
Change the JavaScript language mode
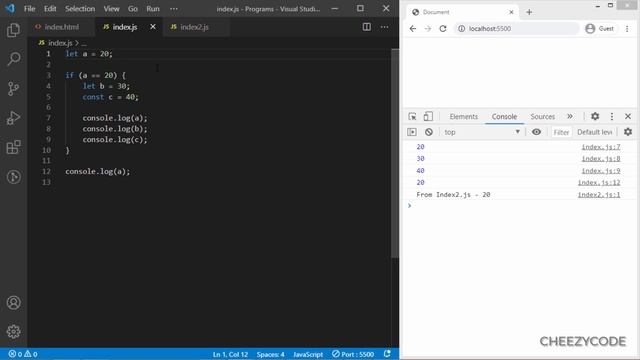[x=308, y=354]
